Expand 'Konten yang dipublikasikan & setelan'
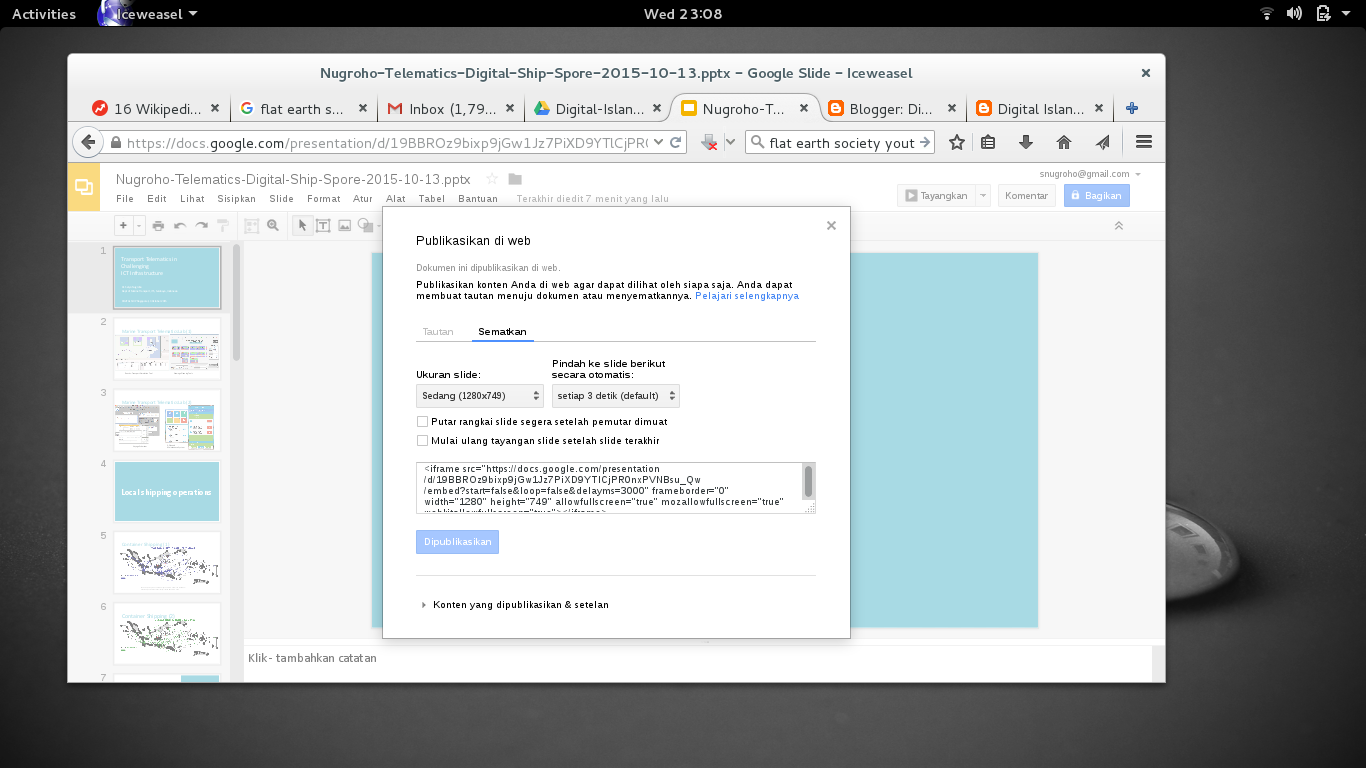 (513, 605)
